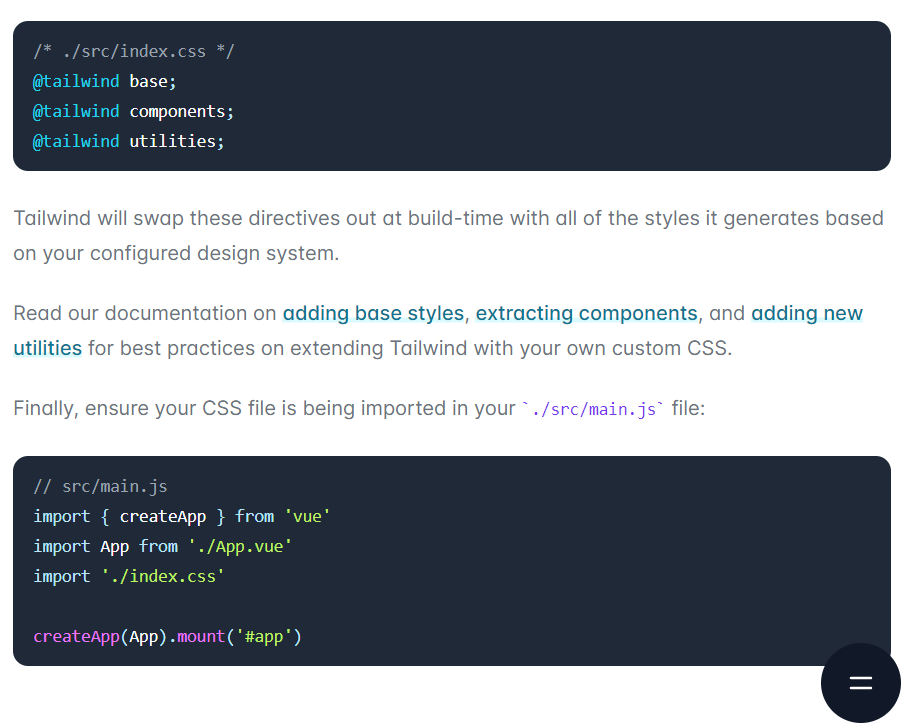Click the '@tailwind base;' directive line
The image size is (904, 724).
click(x=103, y=81)
